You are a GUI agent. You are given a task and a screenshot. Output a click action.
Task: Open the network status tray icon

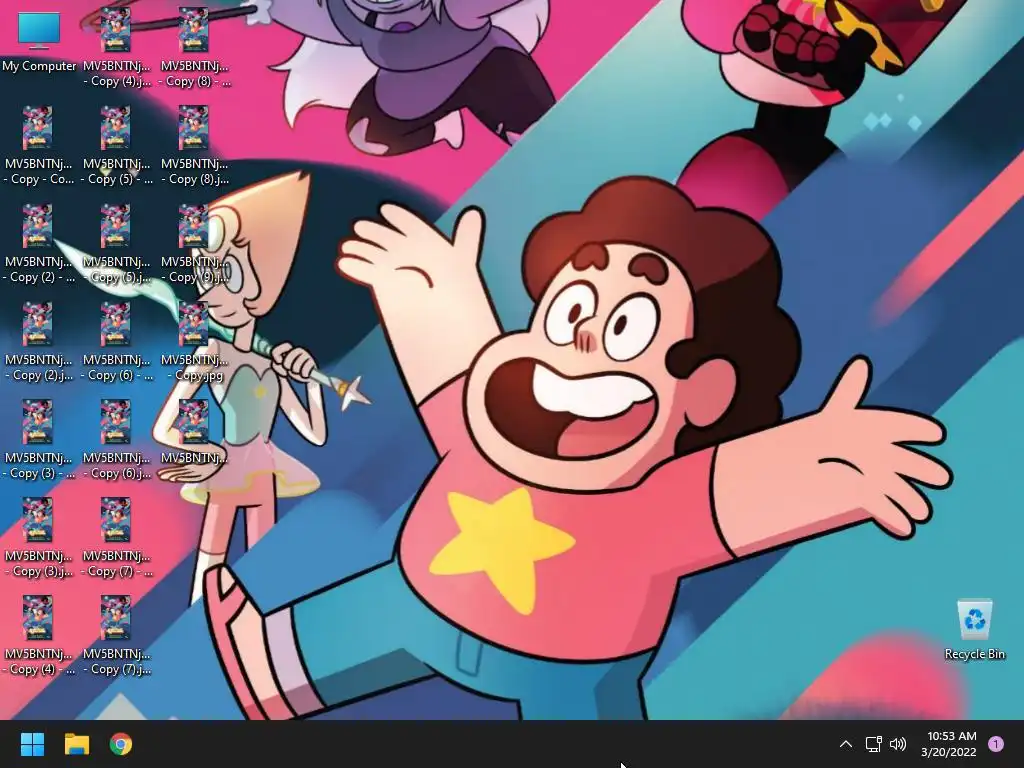coord(874,744)
